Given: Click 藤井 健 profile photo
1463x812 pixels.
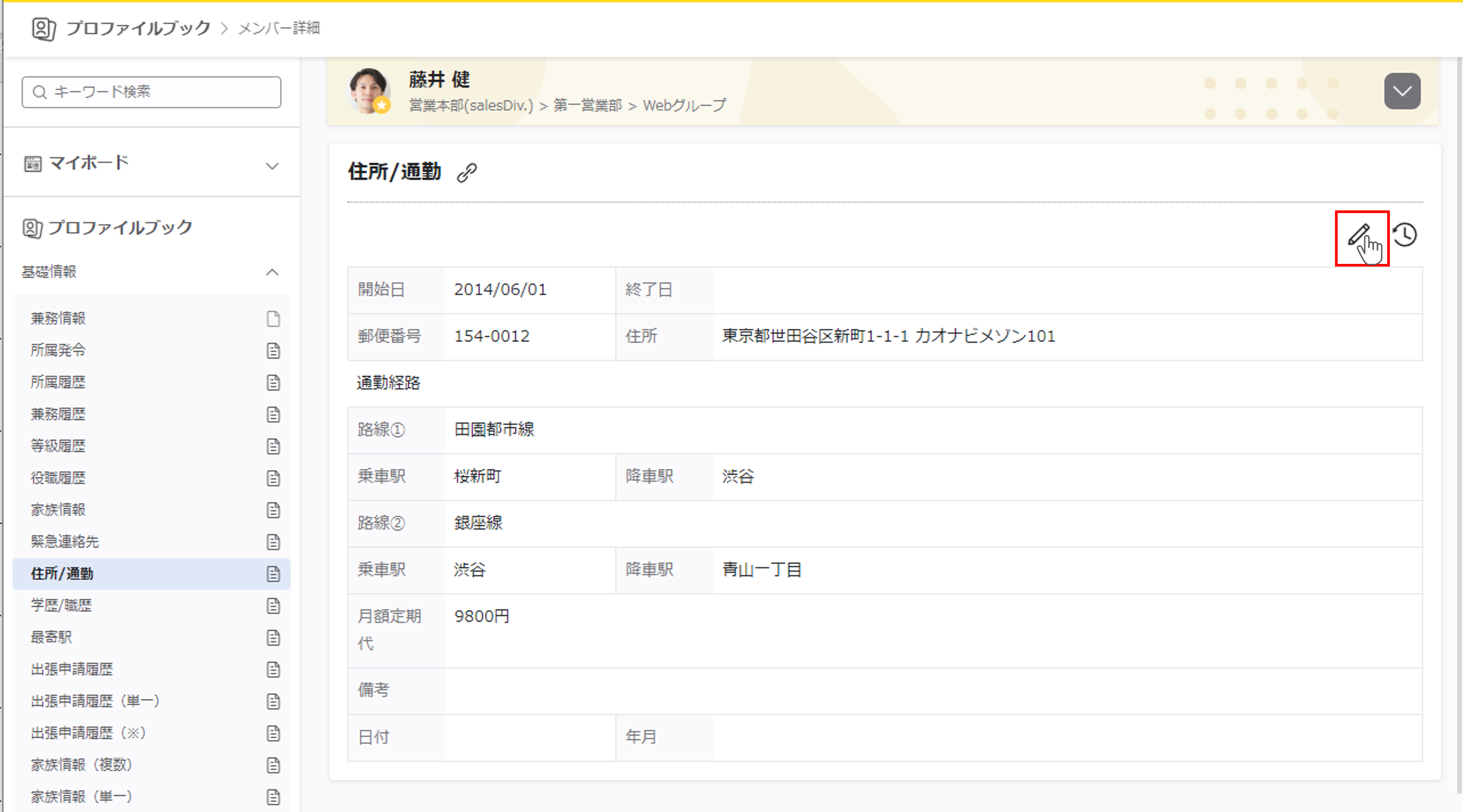Looking at the screenshot, I should point(367,88).
